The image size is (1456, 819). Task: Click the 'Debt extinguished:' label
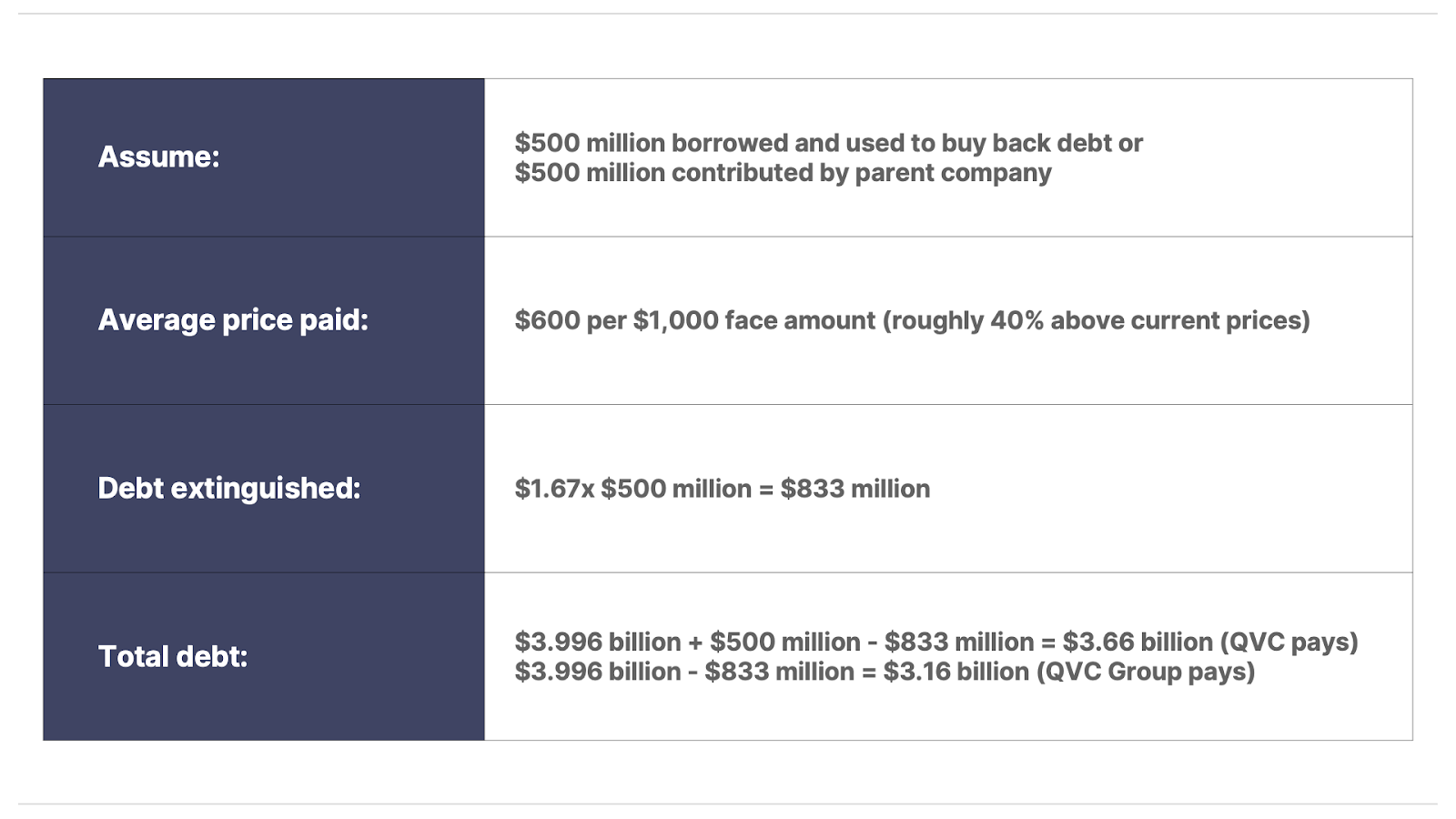229,489
